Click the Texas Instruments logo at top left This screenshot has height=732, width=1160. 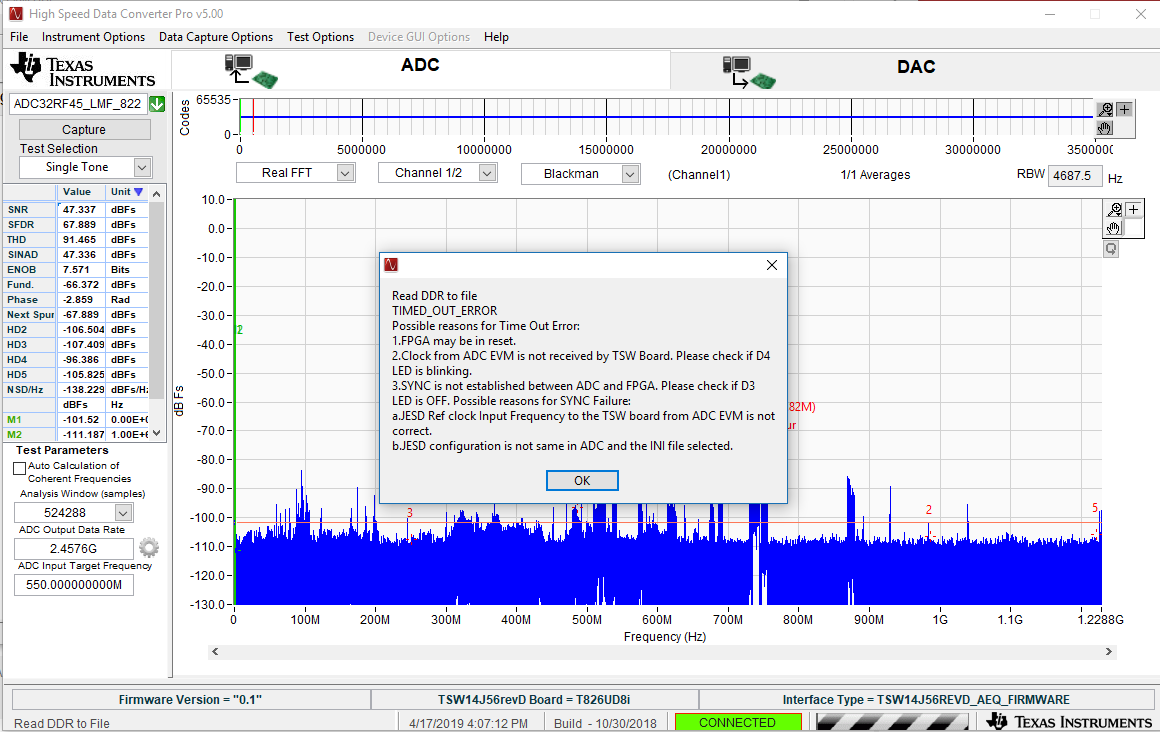82,70
